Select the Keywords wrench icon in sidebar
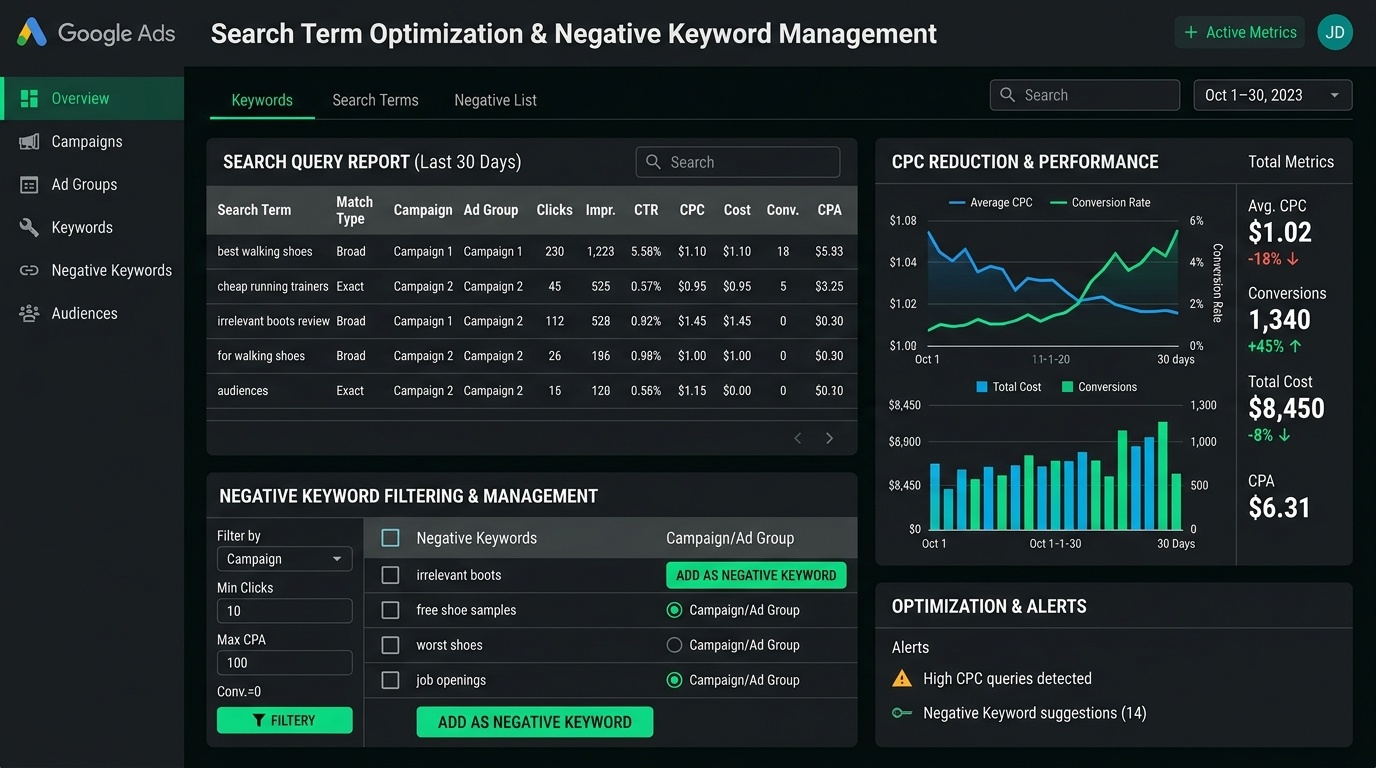The height and width of the screenshot is (768, 1376). click(x=29, y=227)
